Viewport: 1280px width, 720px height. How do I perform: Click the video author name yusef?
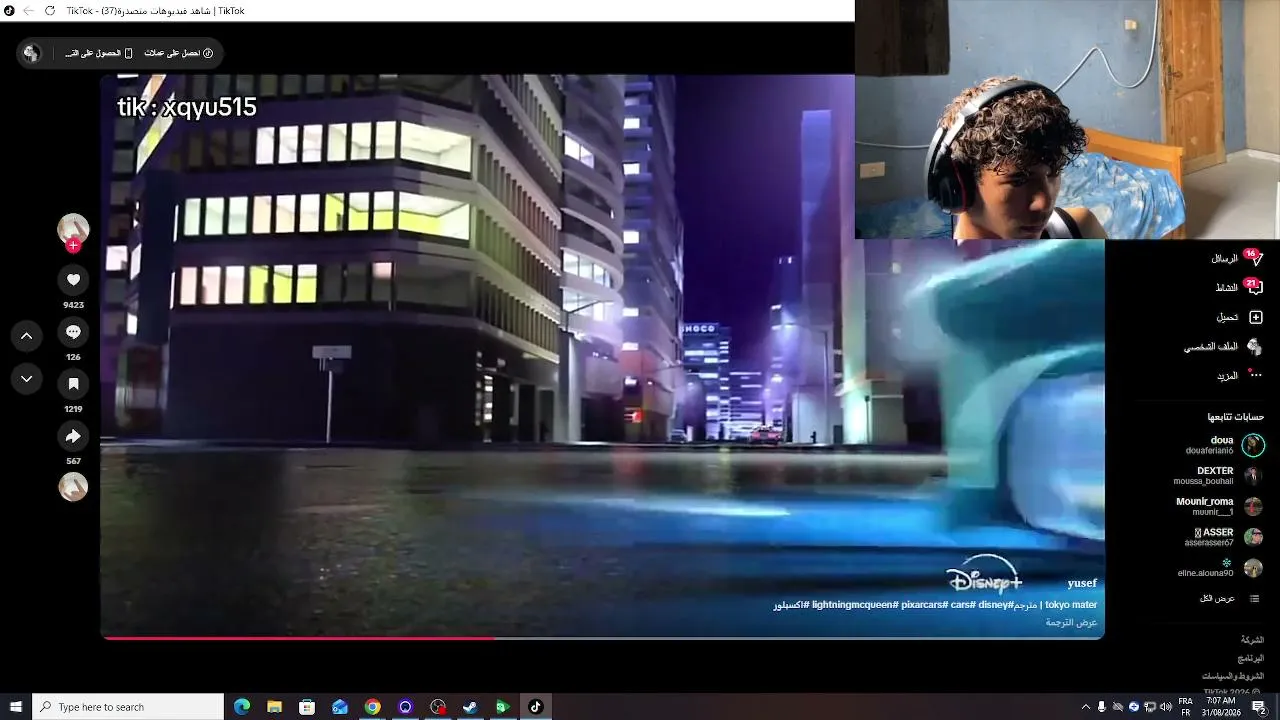[1082, 583]
